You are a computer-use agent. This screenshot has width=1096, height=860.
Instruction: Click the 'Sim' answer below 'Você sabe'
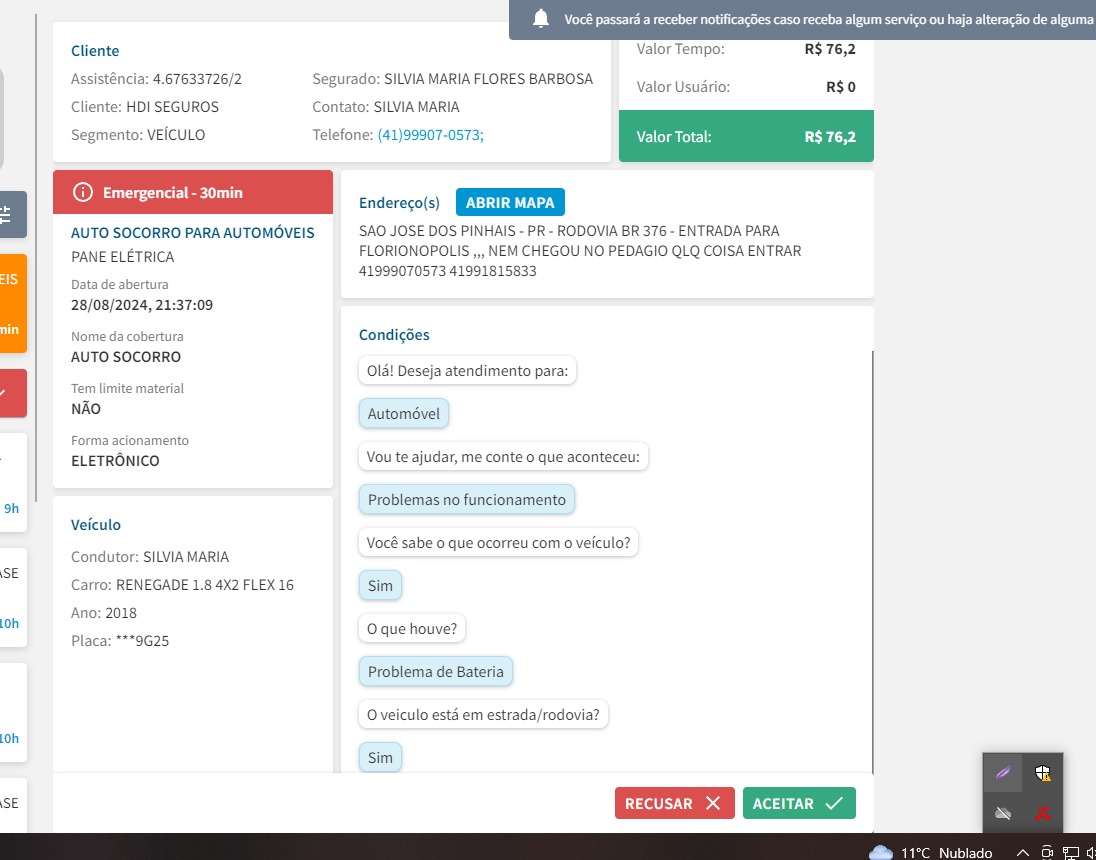point(380,586)
